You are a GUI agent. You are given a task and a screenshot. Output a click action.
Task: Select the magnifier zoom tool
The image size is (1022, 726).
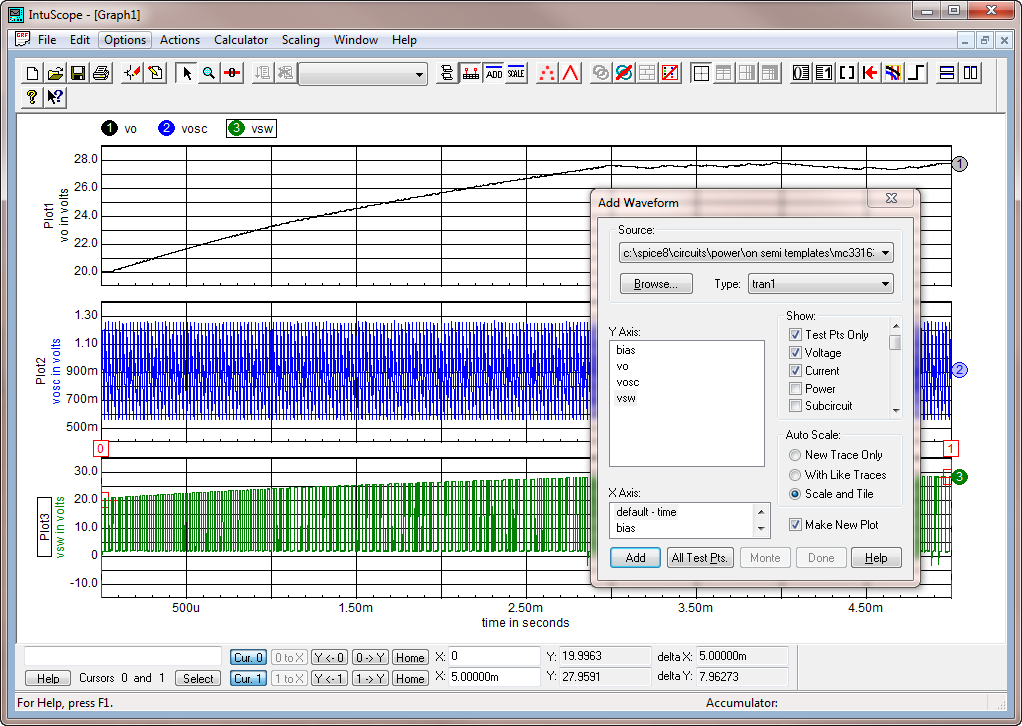[x=209, y=73]
